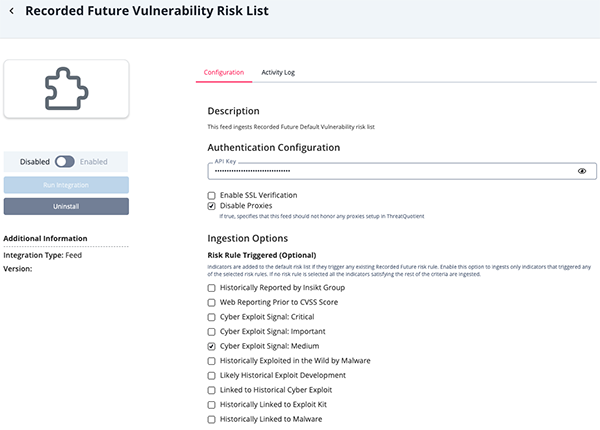Viewport: 600px width, 430px height.
Task: Toggle the Disabled/Enabled integration switch
Action: pos(65,161)
